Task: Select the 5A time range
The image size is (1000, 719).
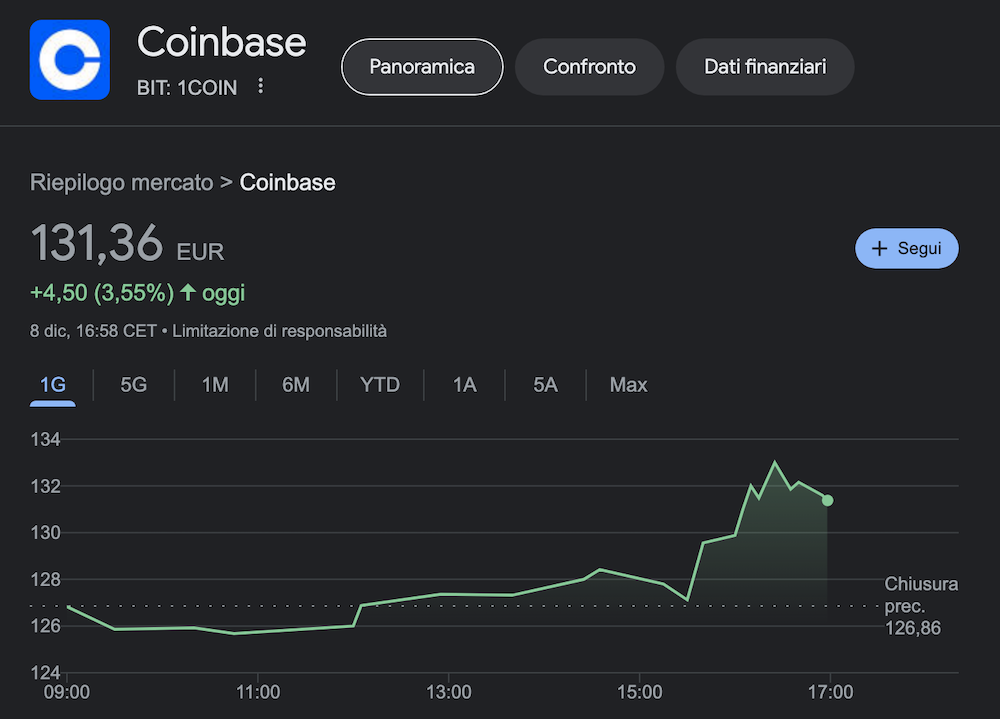Action: (x=545, y=385)
